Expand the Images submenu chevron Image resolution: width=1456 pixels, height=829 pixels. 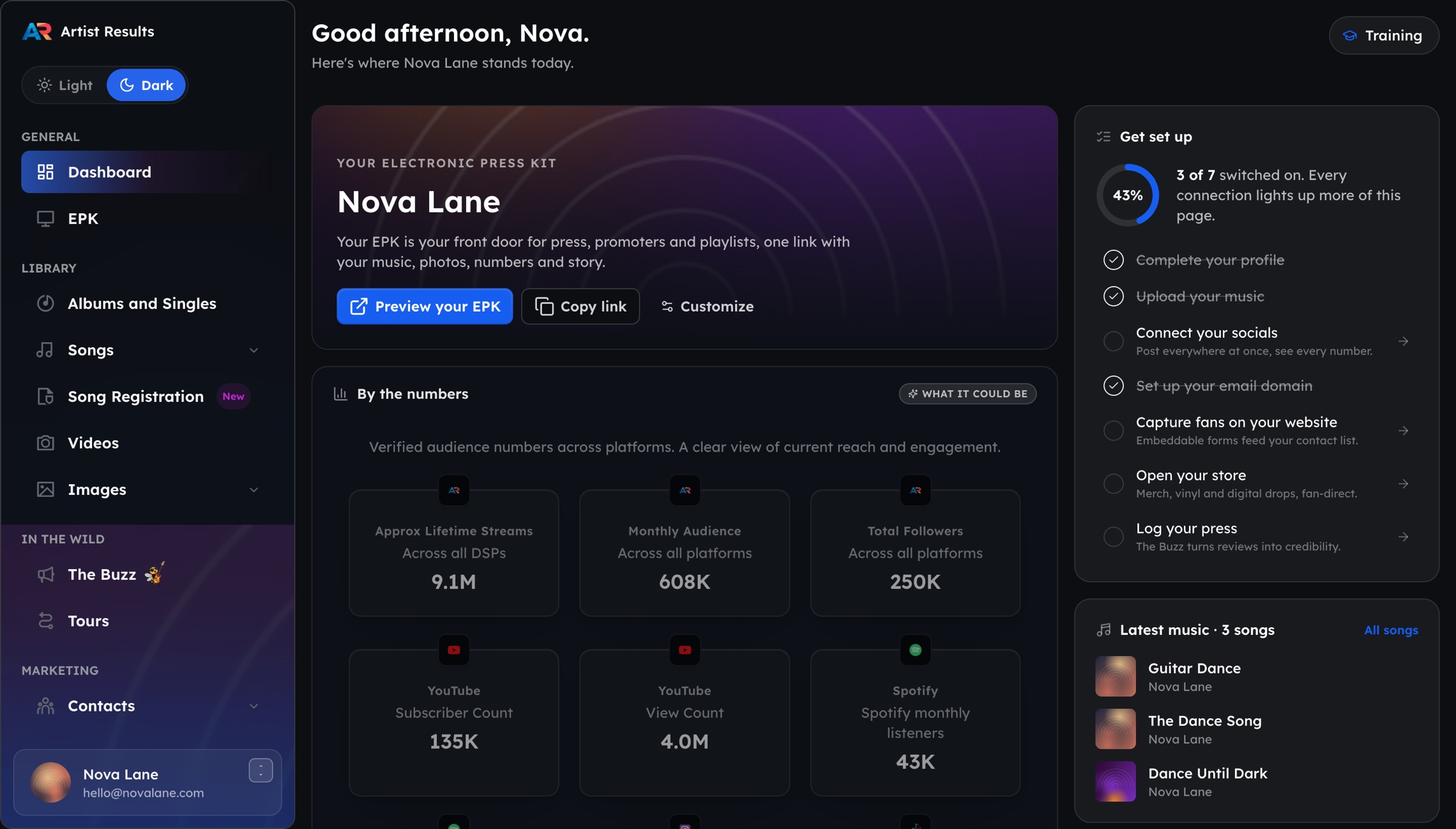pyautogui.click(x=254, y=490)
